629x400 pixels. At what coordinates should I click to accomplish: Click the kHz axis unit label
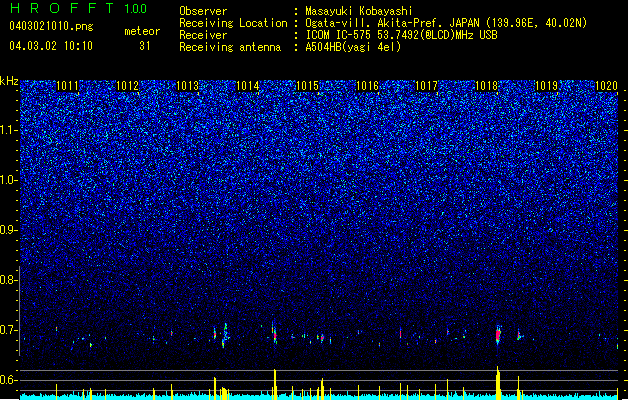tap(9, 81)
